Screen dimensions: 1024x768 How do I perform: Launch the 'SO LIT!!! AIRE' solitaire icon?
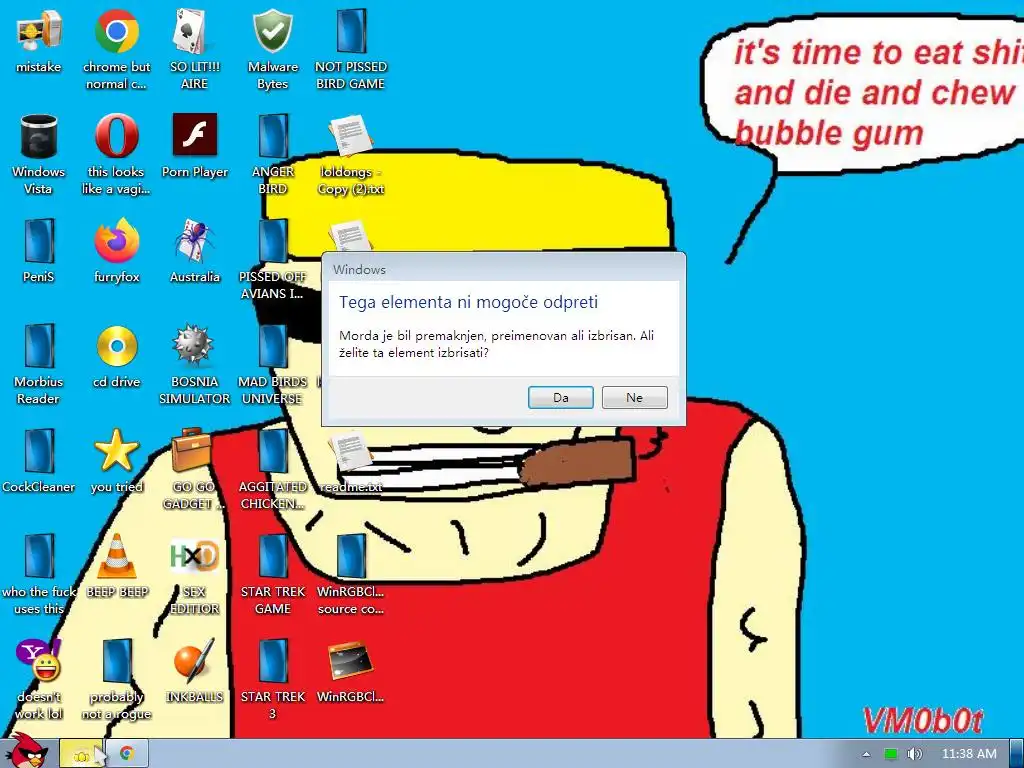tap(195, 49)
